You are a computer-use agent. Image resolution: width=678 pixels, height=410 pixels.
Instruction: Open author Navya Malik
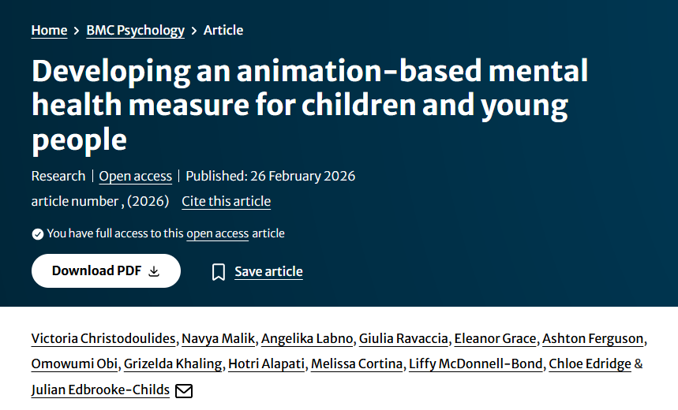point(219,338)
